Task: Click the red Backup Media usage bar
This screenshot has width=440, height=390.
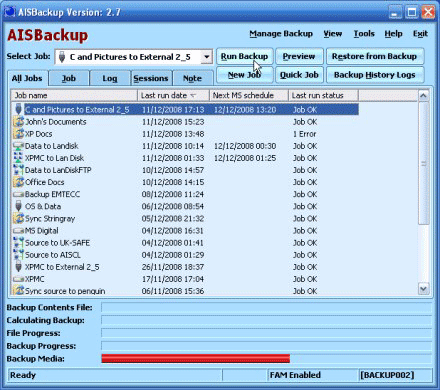Action: (x=196, y=358)
